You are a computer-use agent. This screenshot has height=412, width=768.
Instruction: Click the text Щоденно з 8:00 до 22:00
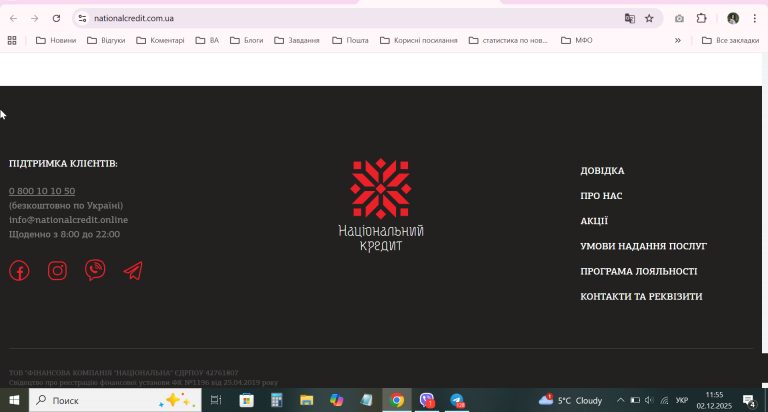pyautogui.click(x=64, y=234)
